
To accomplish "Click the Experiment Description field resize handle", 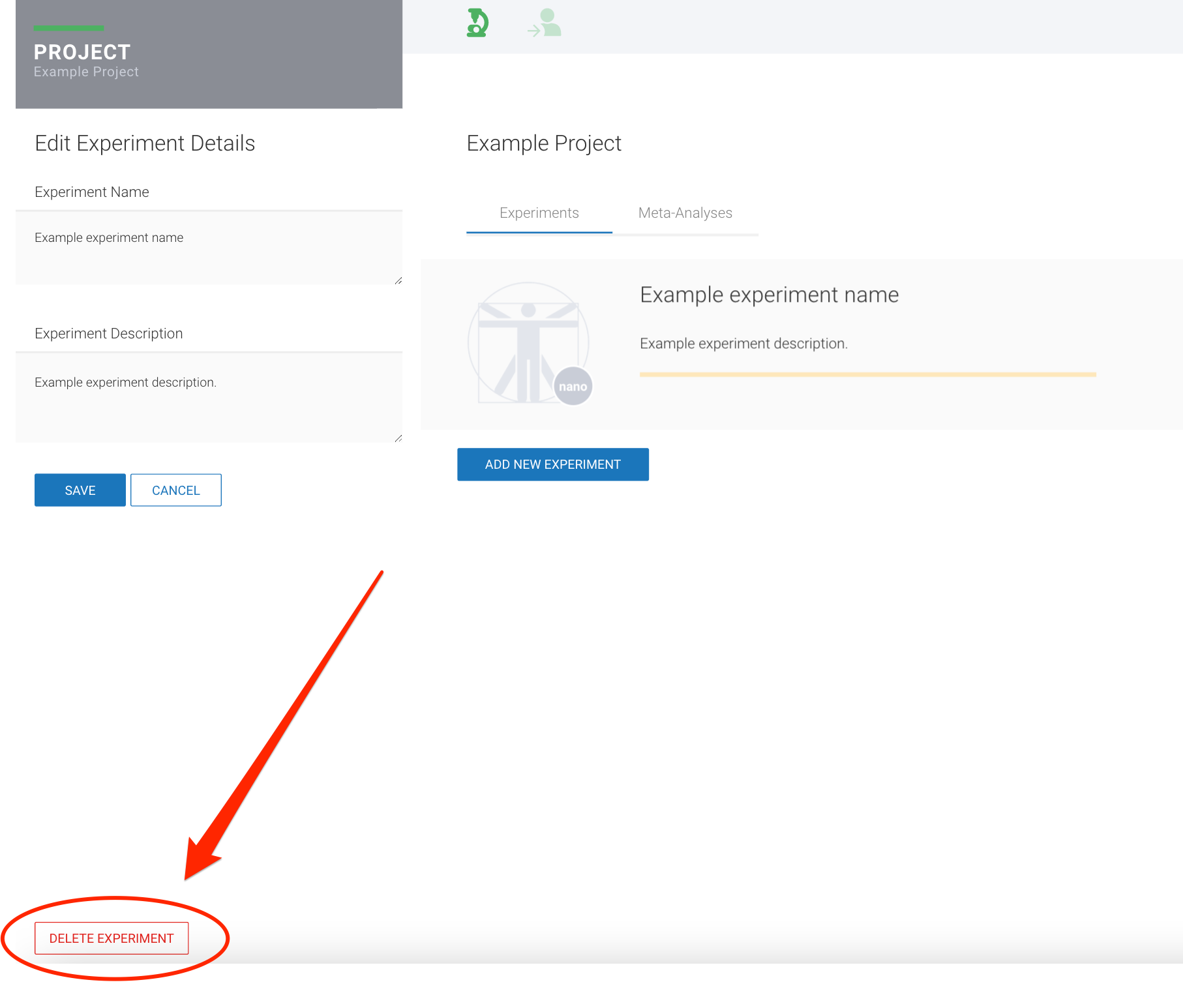I will coord(398,438).
